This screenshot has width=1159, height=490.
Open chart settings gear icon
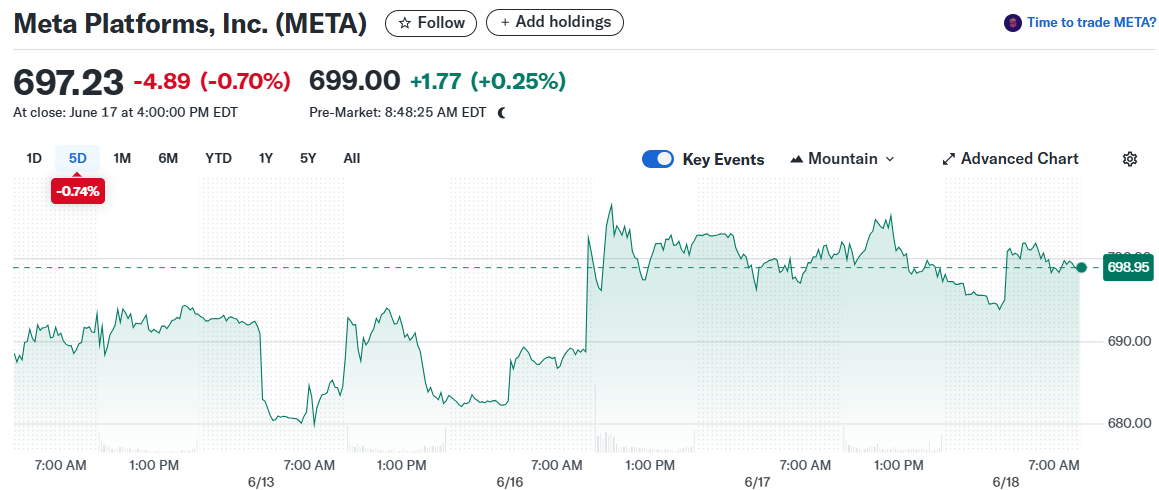[x=1129, y=159]
